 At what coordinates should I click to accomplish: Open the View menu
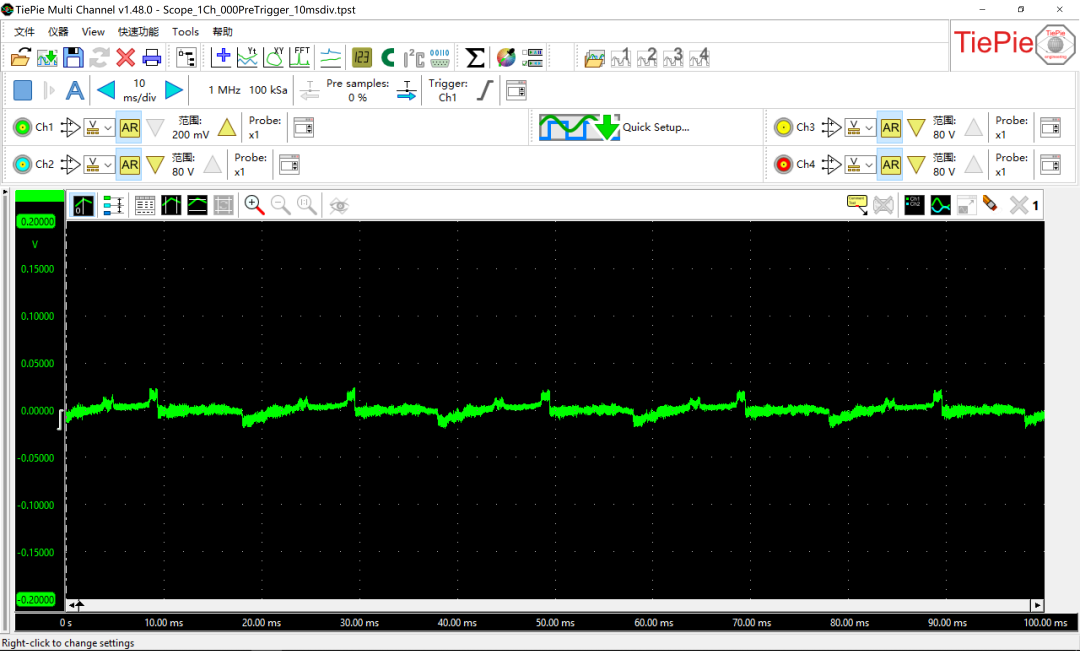pos(93,32)
